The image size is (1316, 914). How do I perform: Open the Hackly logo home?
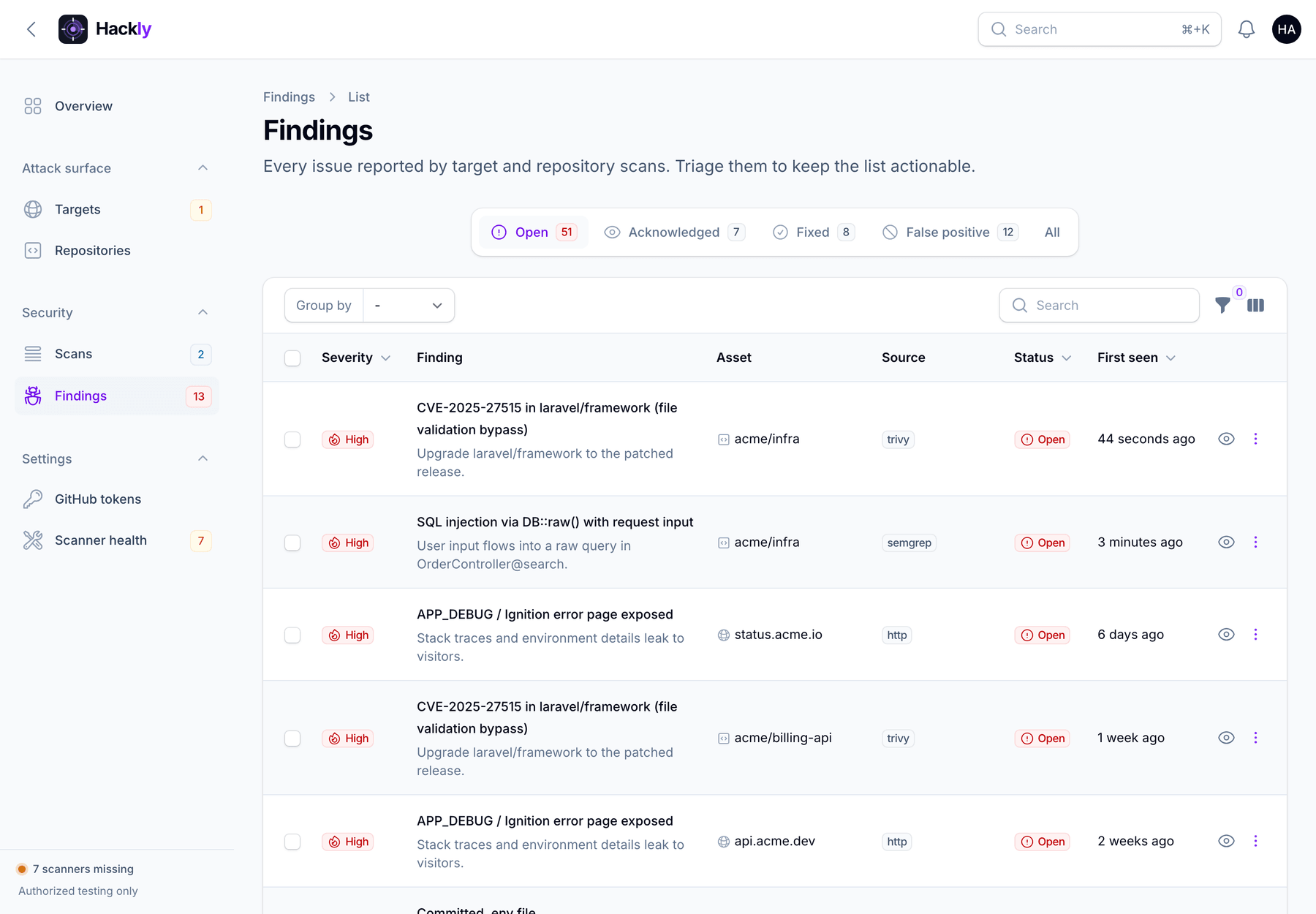[105, 29]
